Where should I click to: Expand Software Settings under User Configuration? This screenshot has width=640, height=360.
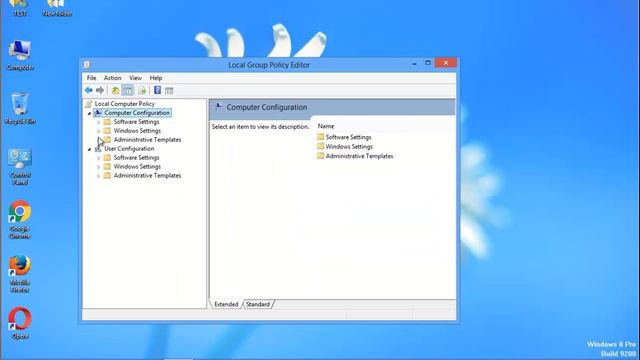point(98,158)
